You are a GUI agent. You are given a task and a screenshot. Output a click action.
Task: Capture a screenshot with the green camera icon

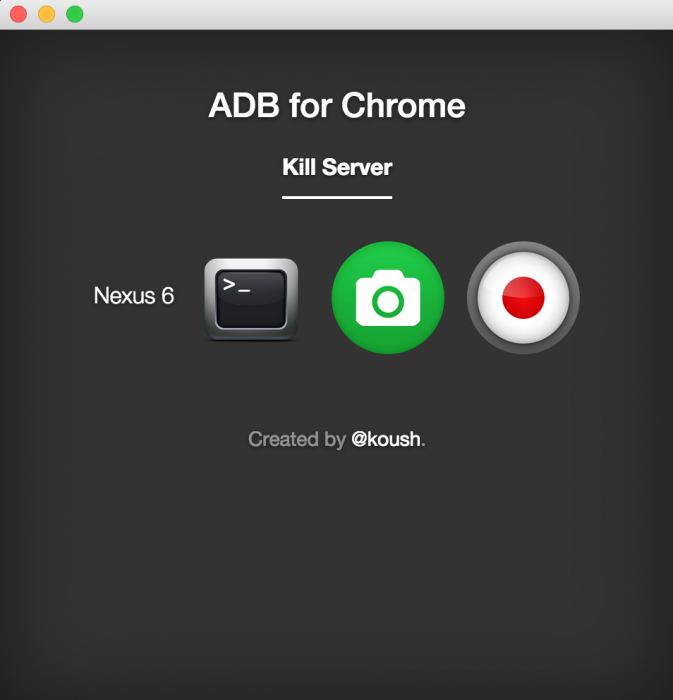(x=388, y=298)
